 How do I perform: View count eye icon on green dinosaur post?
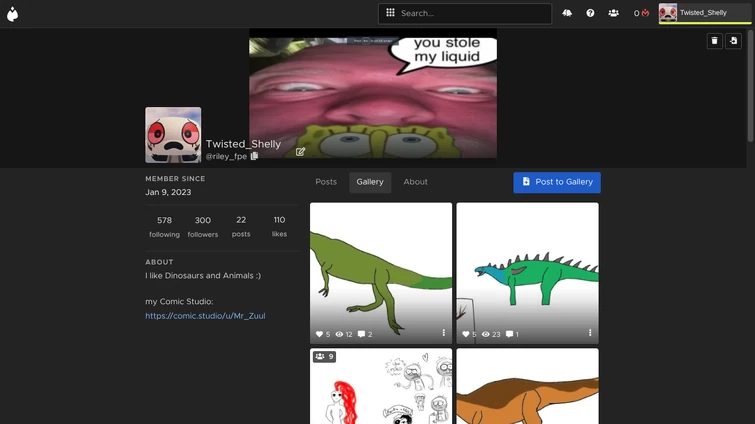click(339, 334)
